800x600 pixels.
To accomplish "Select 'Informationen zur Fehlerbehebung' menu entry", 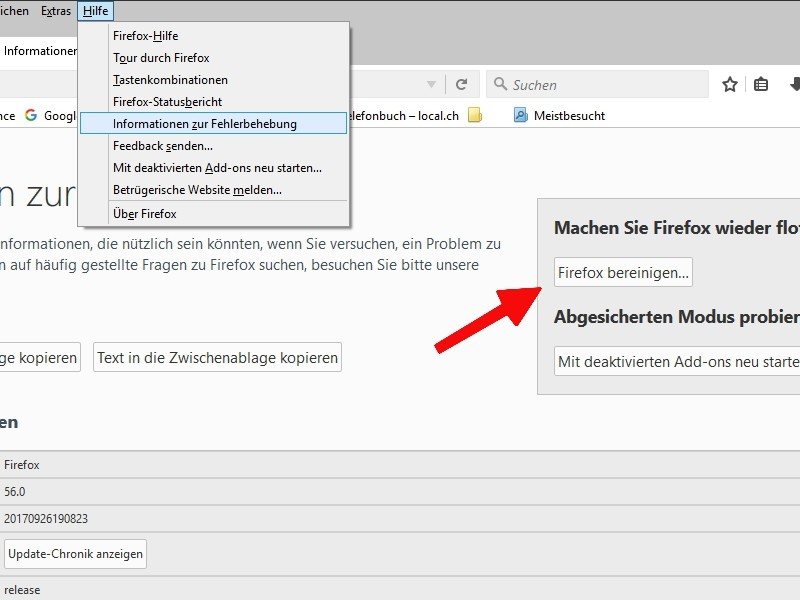I will [x=204, y=124].
